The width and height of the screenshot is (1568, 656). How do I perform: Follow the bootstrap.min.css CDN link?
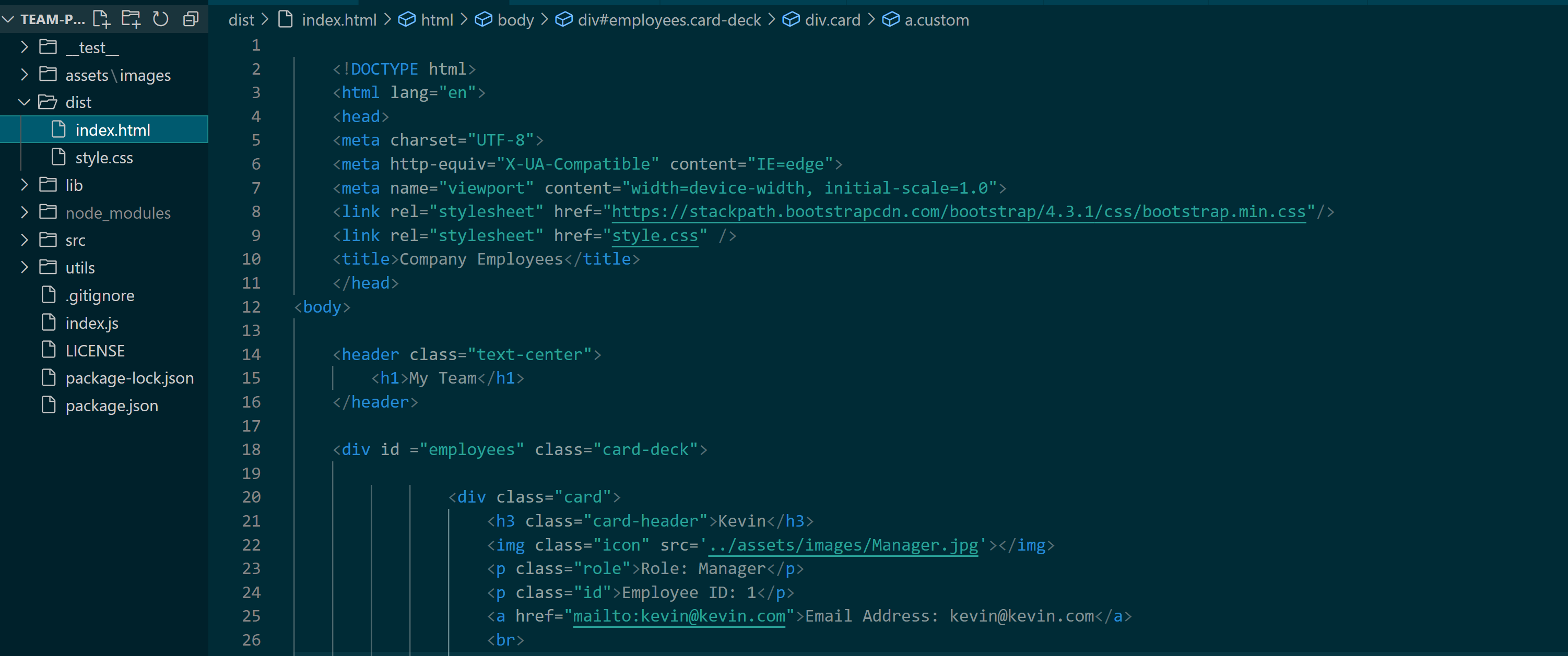956,211
